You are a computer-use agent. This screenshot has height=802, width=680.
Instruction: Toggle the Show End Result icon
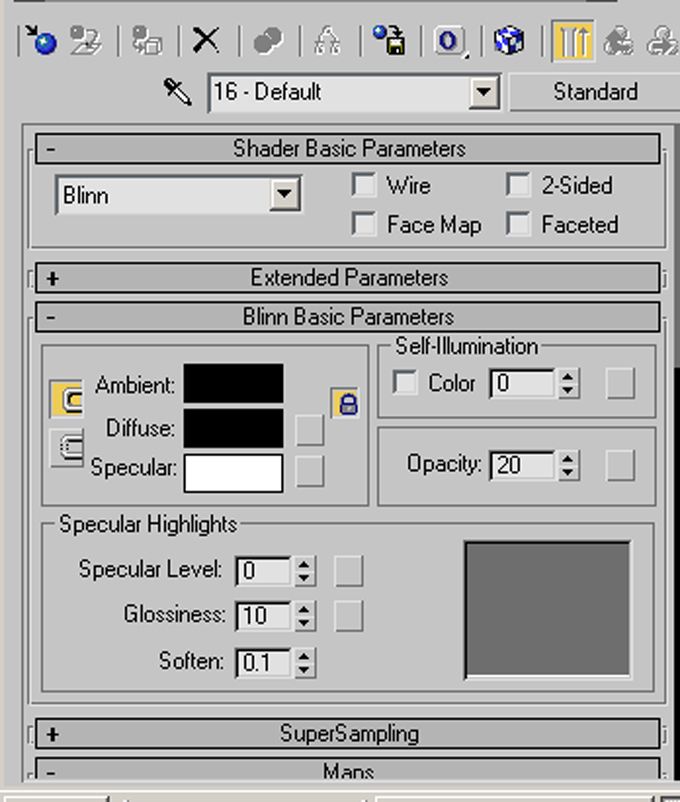click(x=572, y=41)
